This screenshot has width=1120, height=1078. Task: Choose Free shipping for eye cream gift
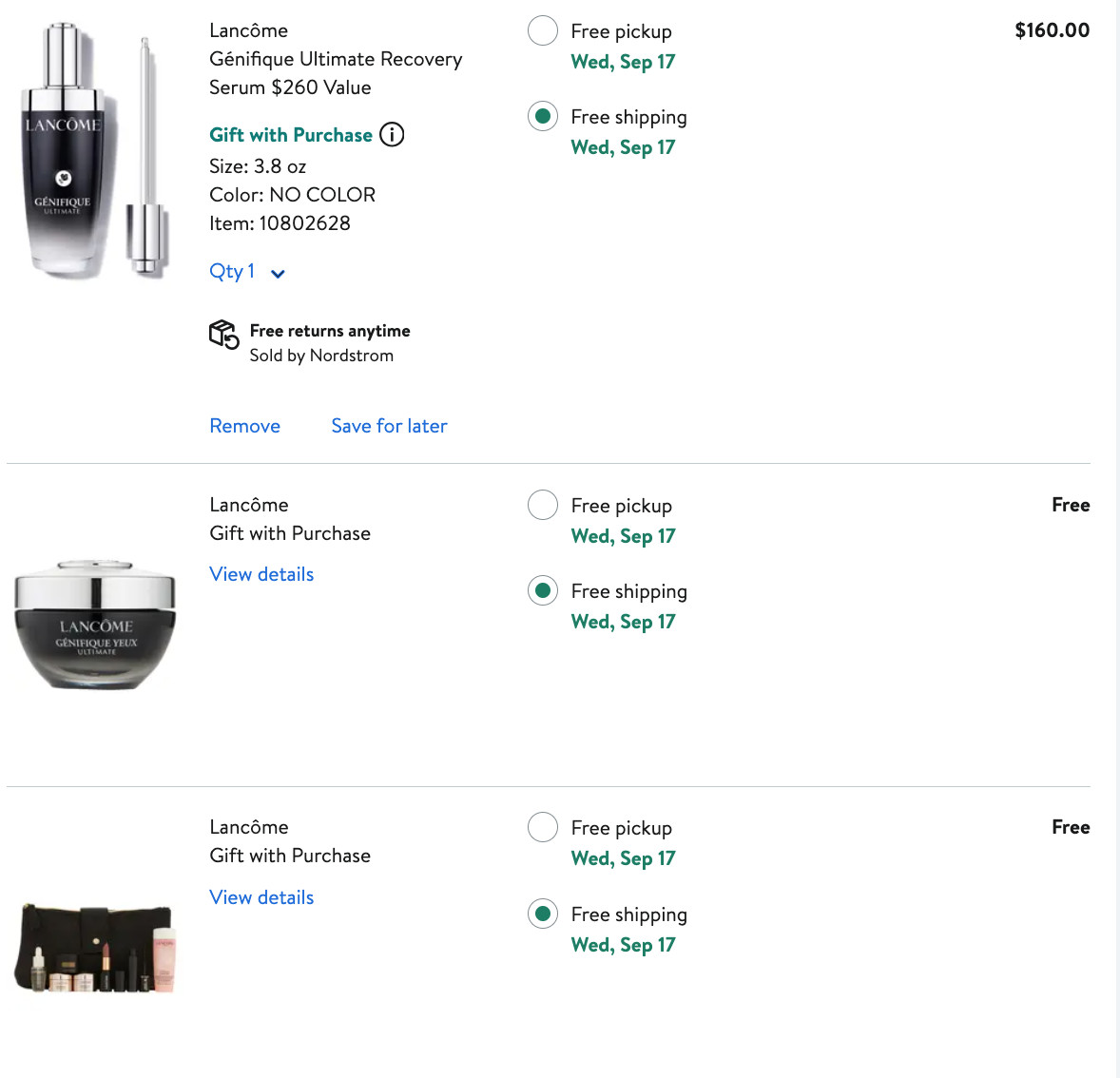coord(543,590)
